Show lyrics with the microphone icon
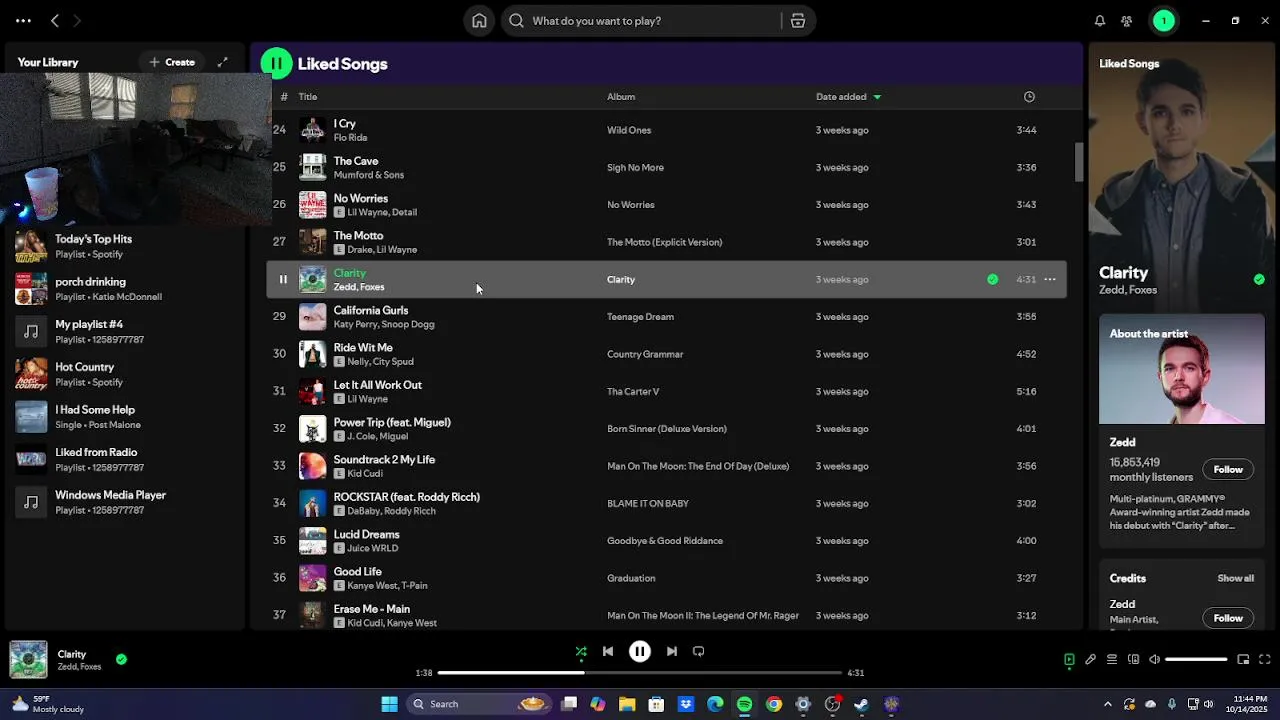1280x720 pixels. point(1091,660)
